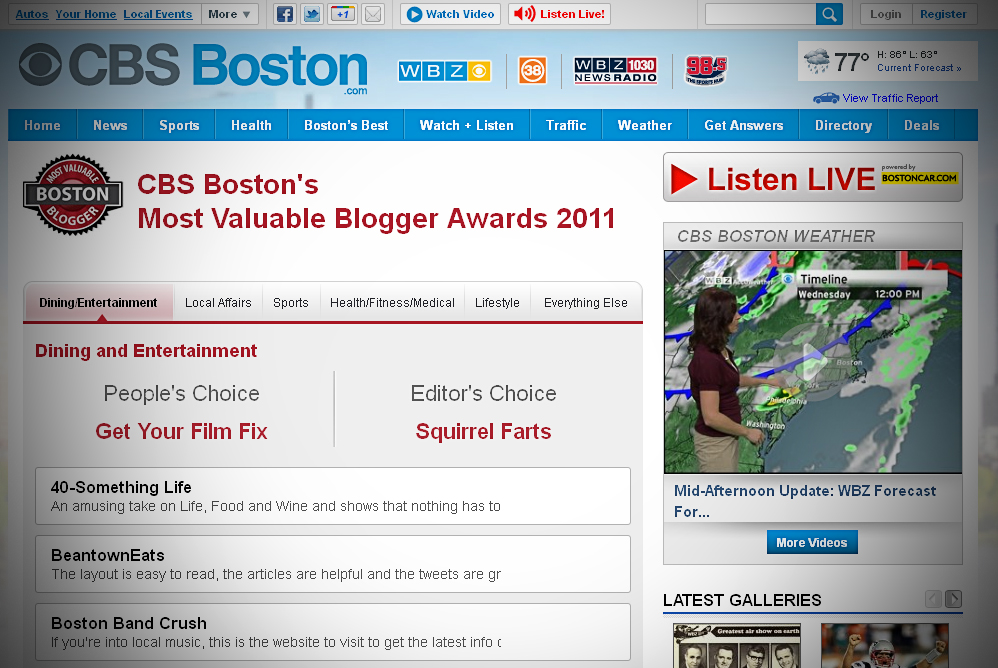Open the Current Forecast link
Image resolution: width=998 pixels, height=668 pixels.
tap(919, 68)
